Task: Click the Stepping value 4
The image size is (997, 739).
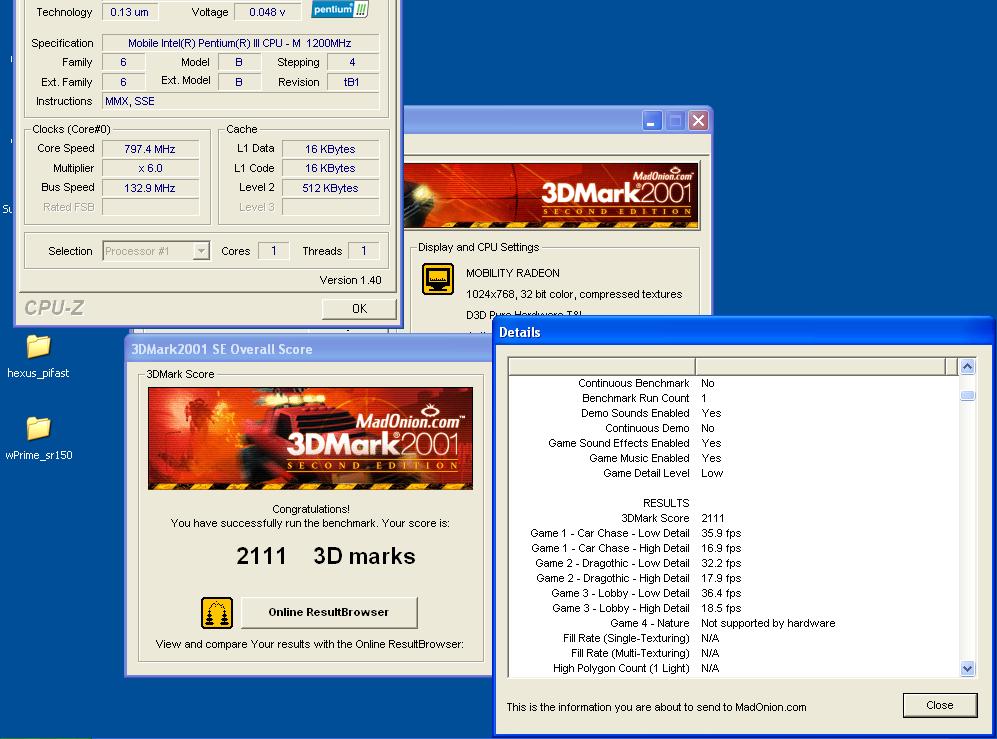Action: [x=352, y=62]
